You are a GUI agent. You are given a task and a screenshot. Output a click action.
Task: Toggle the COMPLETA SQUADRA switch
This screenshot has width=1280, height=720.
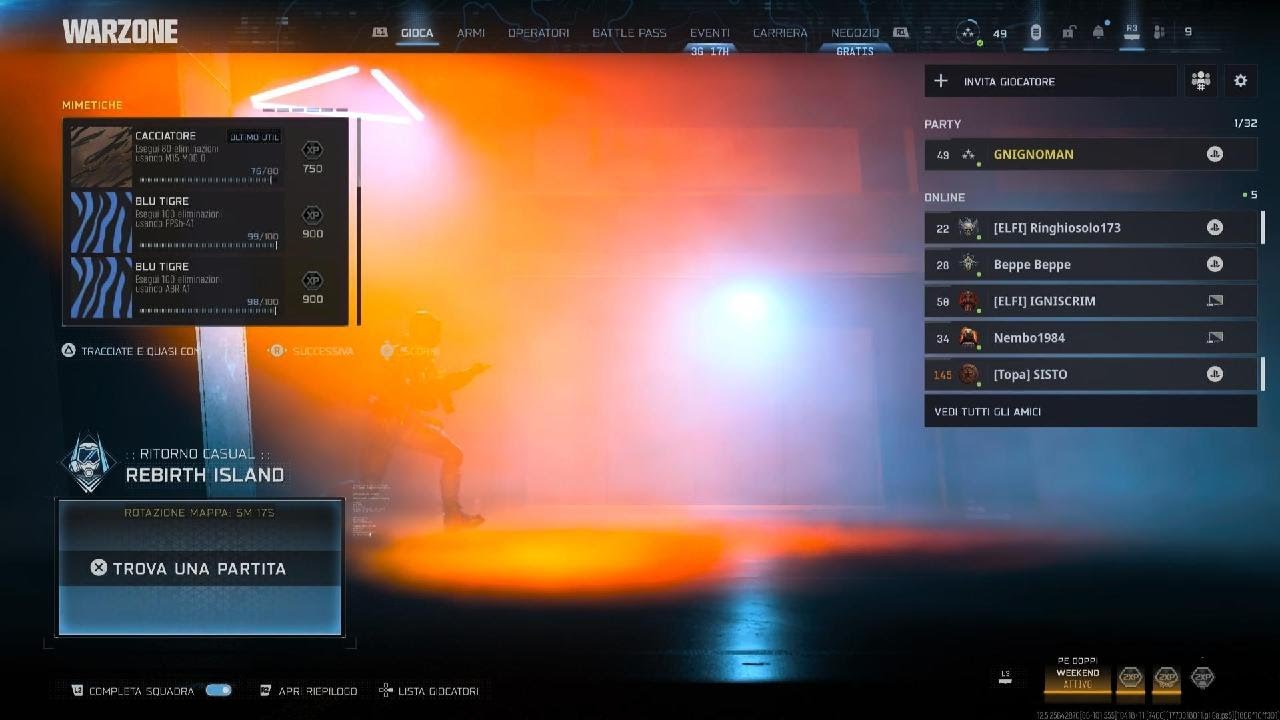click(218, 690)
